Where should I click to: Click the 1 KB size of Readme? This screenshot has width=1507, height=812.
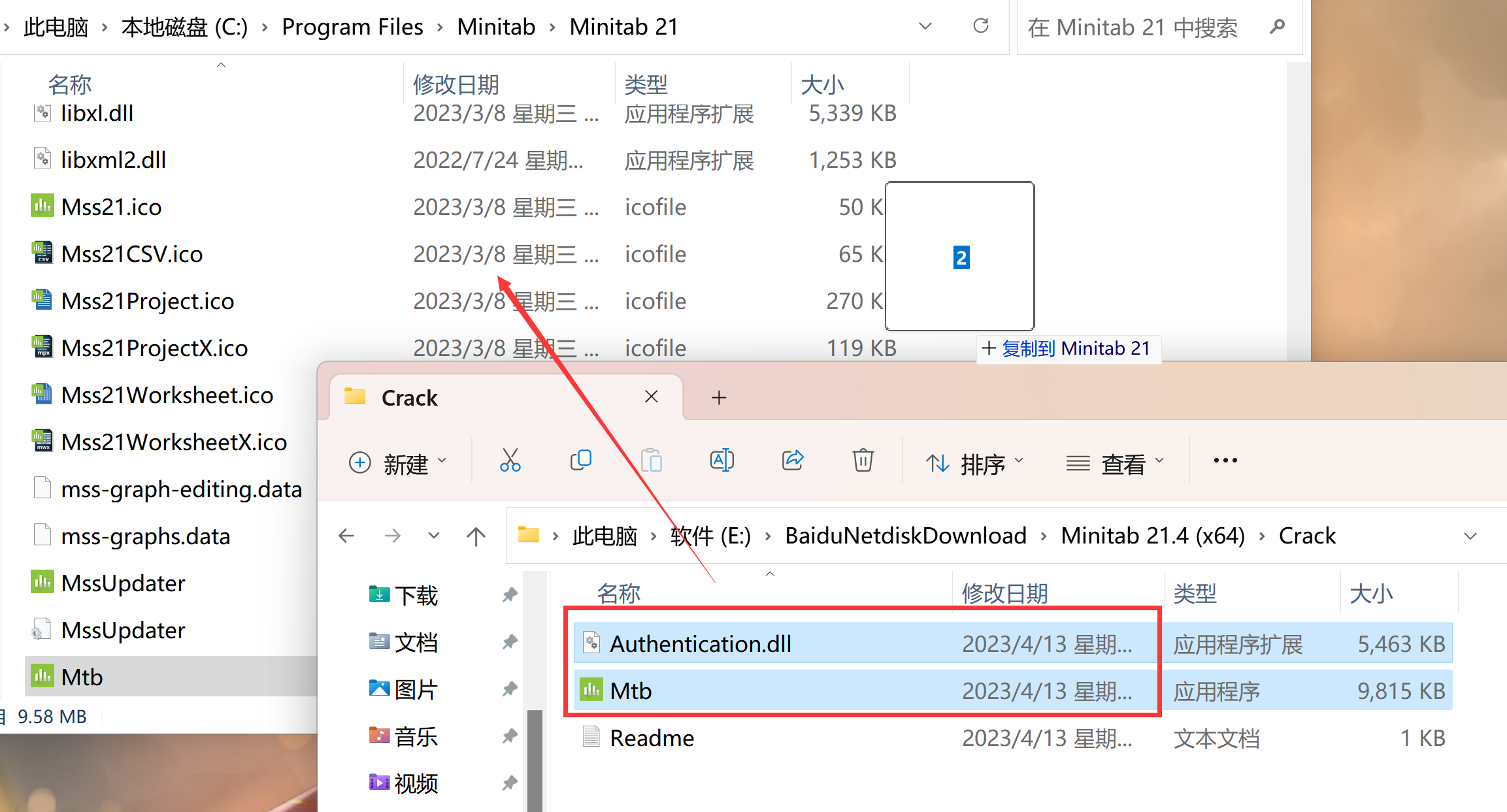click(1423, 738)
